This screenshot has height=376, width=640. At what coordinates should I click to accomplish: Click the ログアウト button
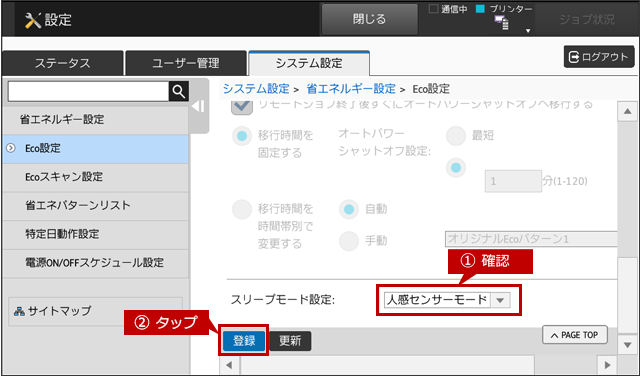click(x=599, y=57)
